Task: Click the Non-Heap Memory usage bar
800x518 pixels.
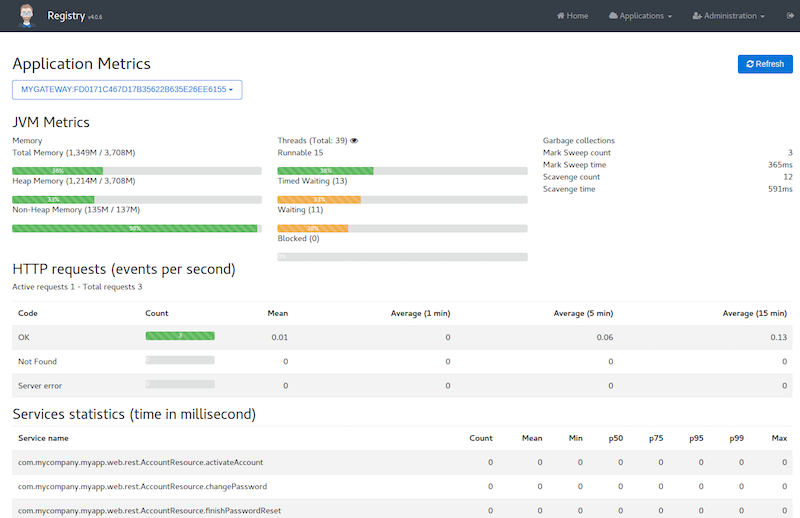Action: coord(137,228)
